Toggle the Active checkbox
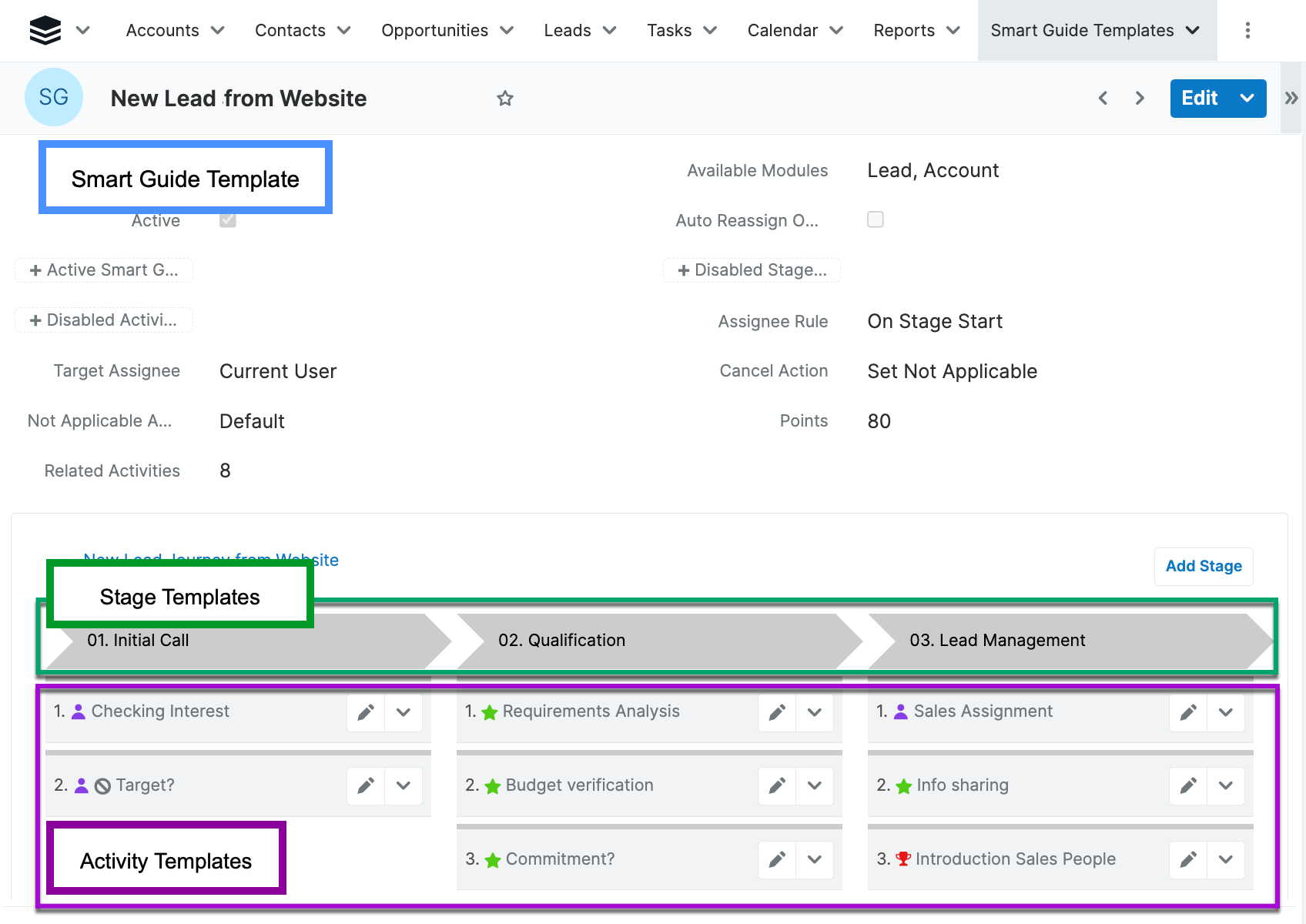This screenshot has width=1306, height=924. [228, 220]
